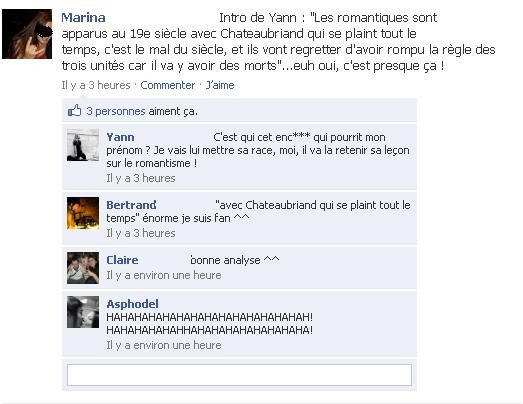
Task: Like the post with J'aime link
Action: click(220, 85)
